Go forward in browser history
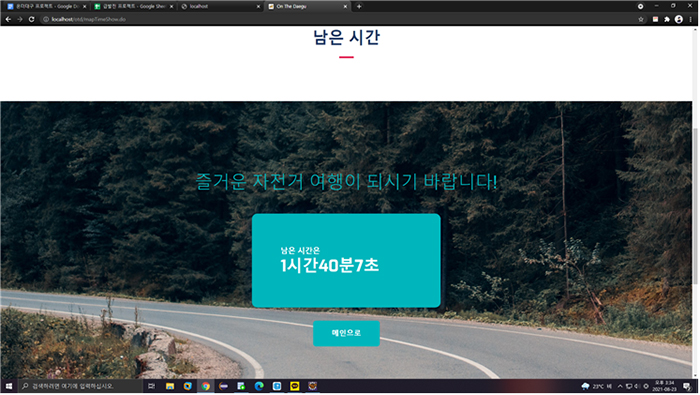Screen dimensions: 700x395 tap(20, 19)
